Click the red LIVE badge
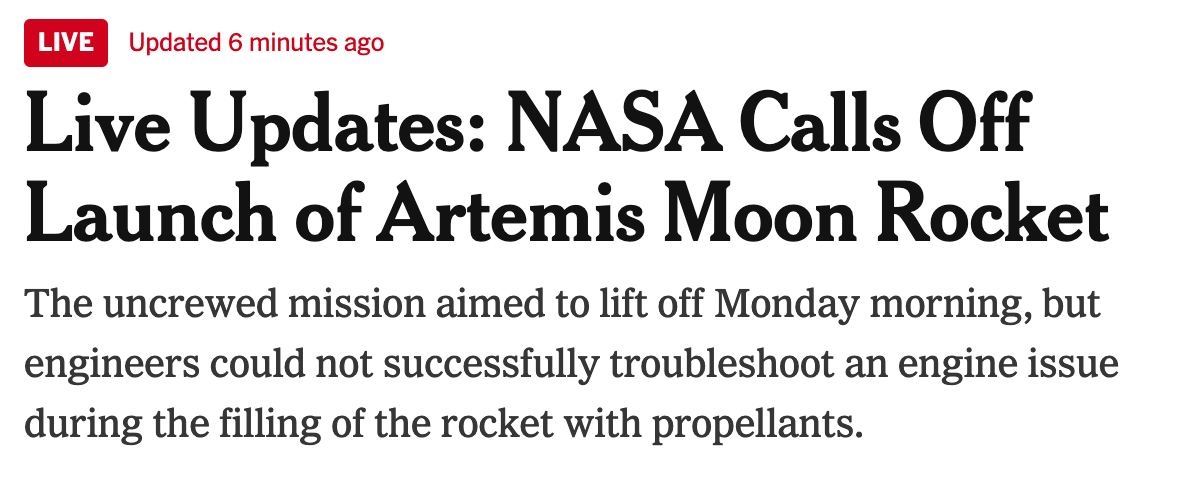This screenshot has height=480, width=1182. pos(66,43)
